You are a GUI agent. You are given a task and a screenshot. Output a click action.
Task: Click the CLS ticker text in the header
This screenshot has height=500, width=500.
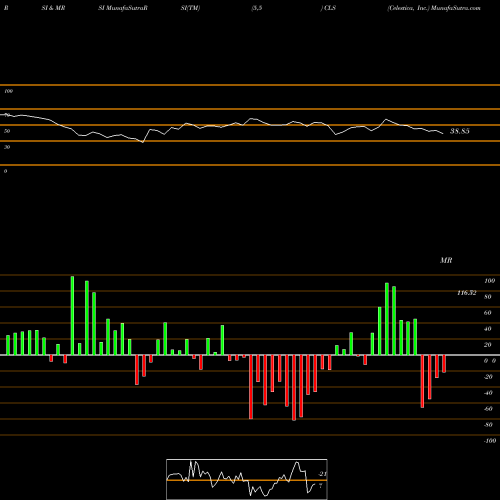[x=330, y=8]
